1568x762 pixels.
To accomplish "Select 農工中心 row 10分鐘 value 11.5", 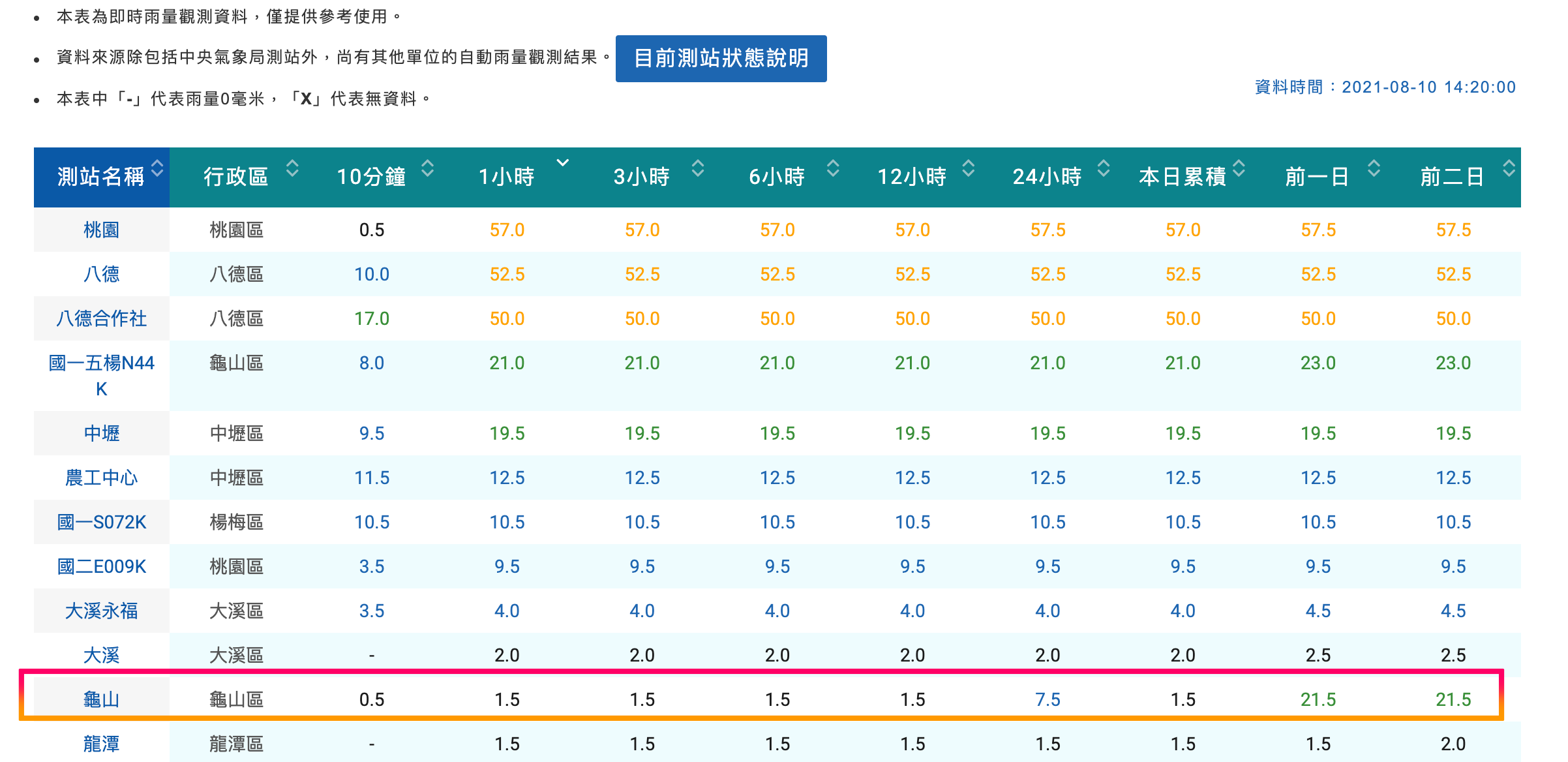I will pyautogui.click(x=372, y=478).
